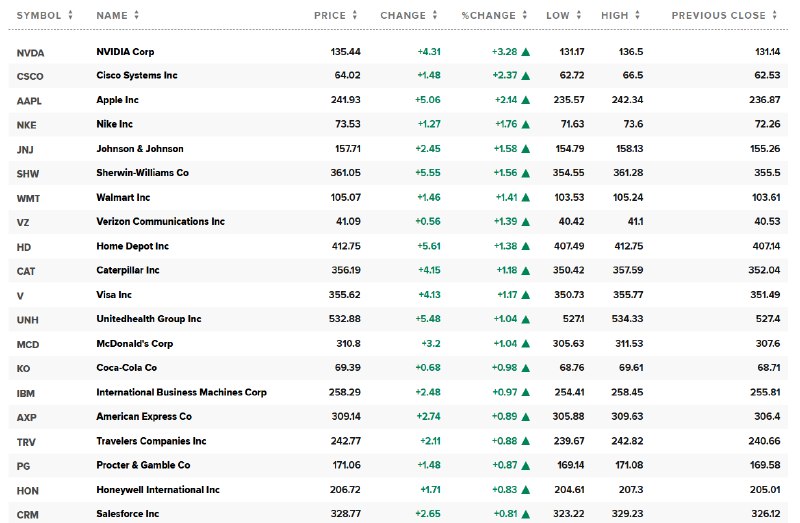Click WMT green up-arrow indicator

click(x=526, y=197)
